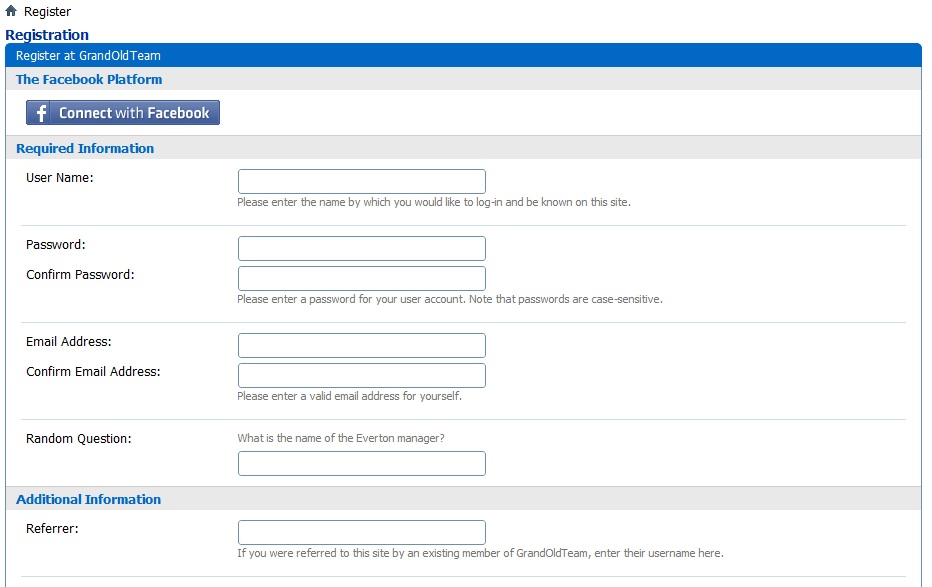Click the Facebook 'f' logo icon
Image resolution: width=932 pixels, height=587 pixels.
pyautogui.click(x=41, y=113)
